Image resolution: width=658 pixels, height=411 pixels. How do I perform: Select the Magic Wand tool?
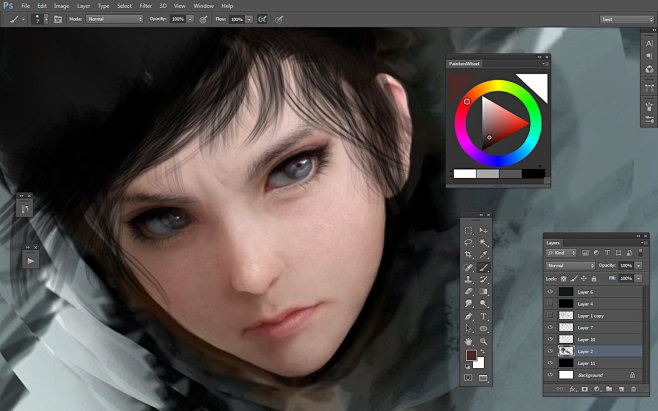click(x=483, y=243)
